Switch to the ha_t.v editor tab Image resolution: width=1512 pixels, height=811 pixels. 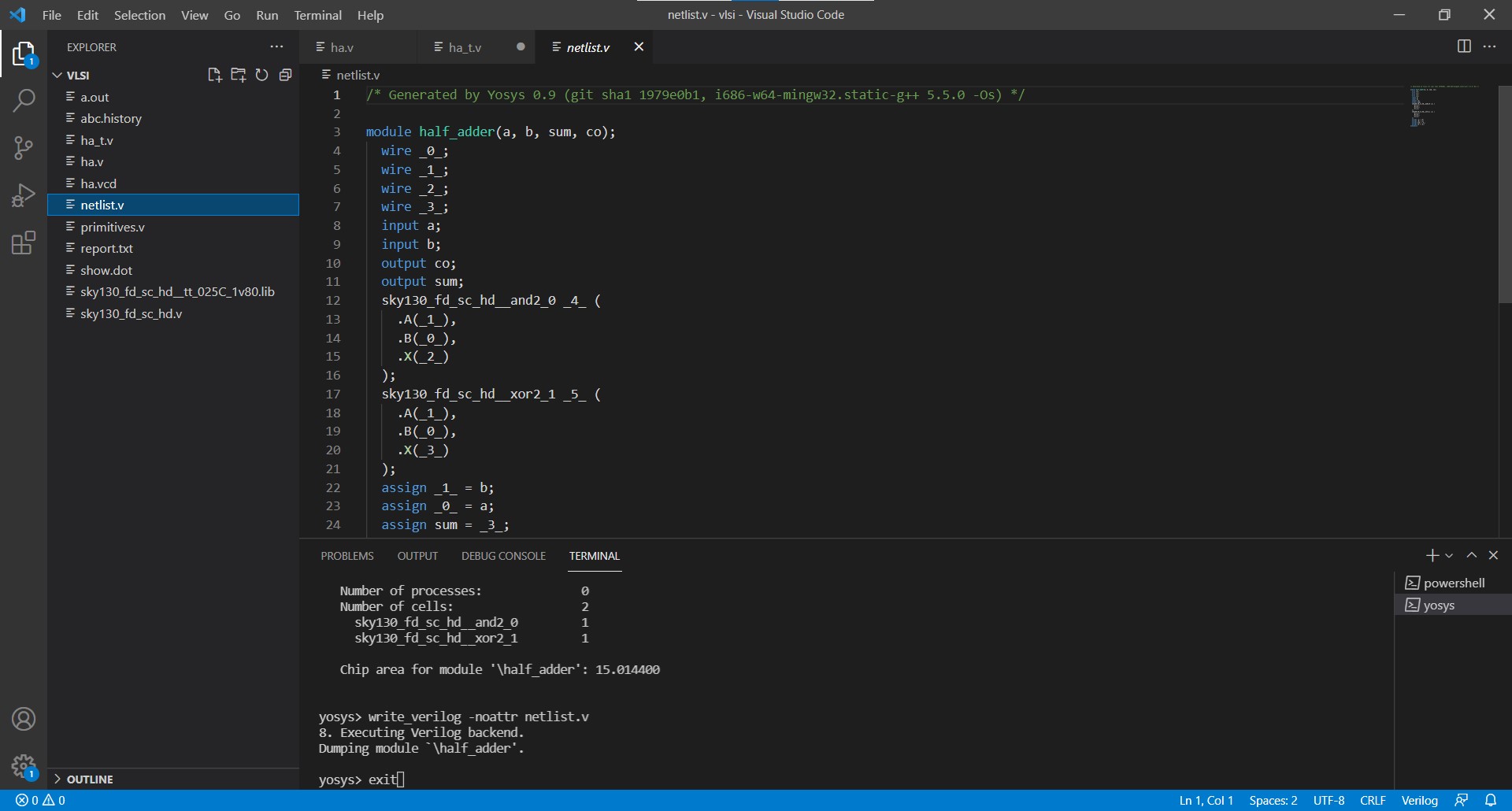(x=477, y=47)
